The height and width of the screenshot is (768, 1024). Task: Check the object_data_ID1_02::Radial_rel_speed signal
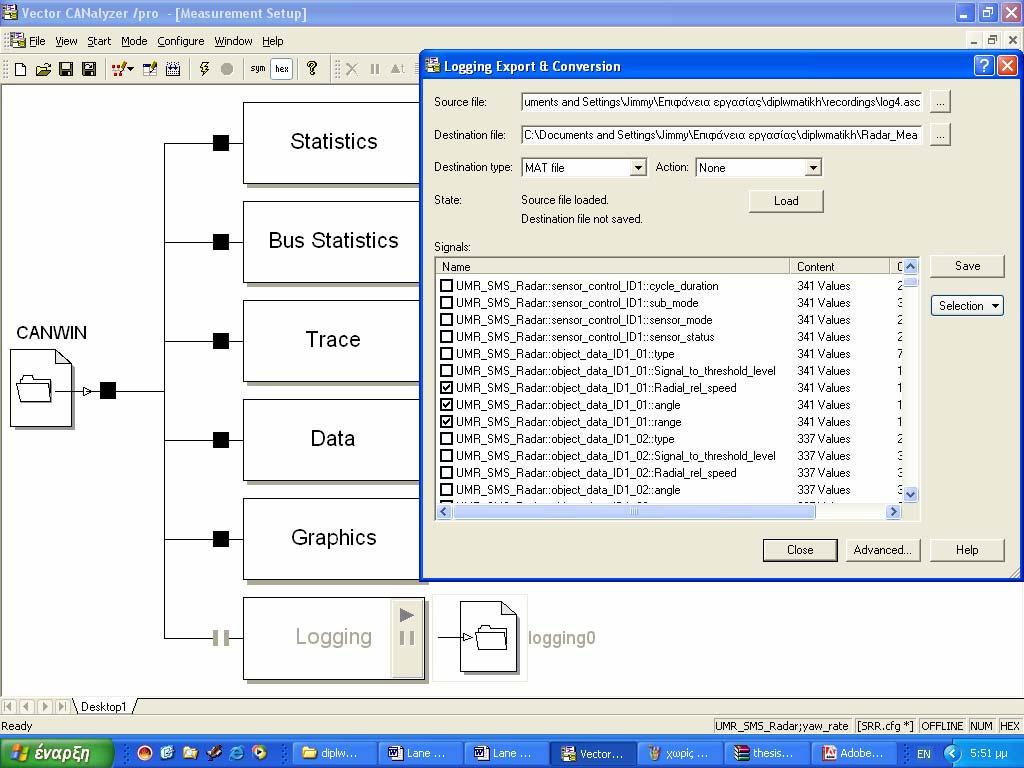(x=447, y=473)
